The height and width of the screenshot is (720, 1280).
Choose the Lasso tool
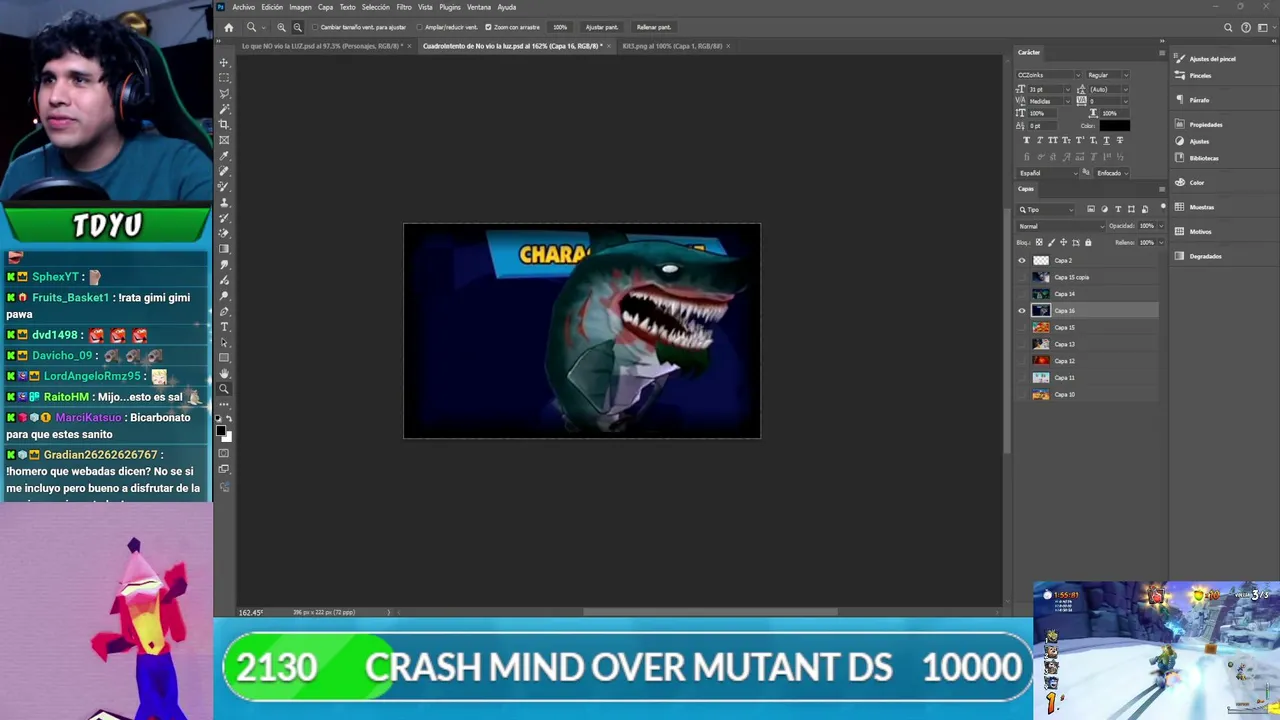point(224,93)
